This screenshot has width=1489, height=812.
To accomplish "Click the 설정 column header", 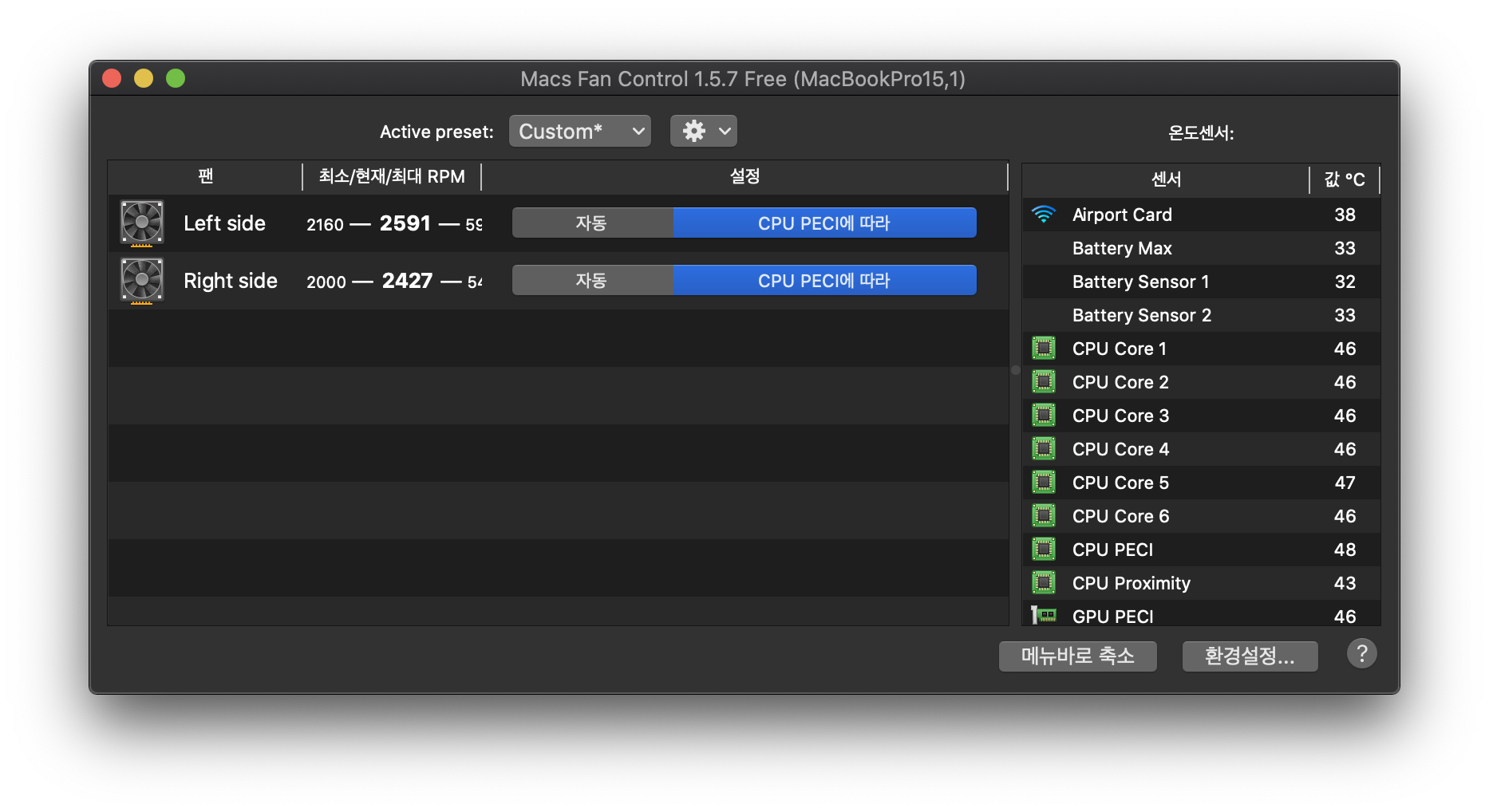I will click(x=744, y=176).
